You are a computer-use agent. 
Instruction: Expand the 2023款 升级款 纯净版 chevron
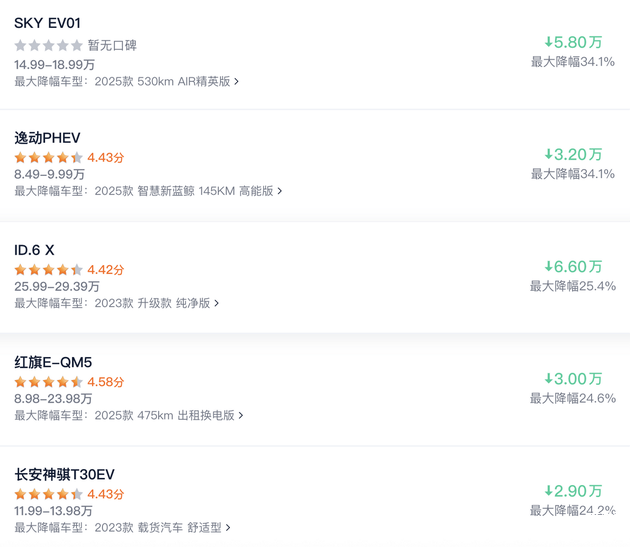(x=217, y=303)
